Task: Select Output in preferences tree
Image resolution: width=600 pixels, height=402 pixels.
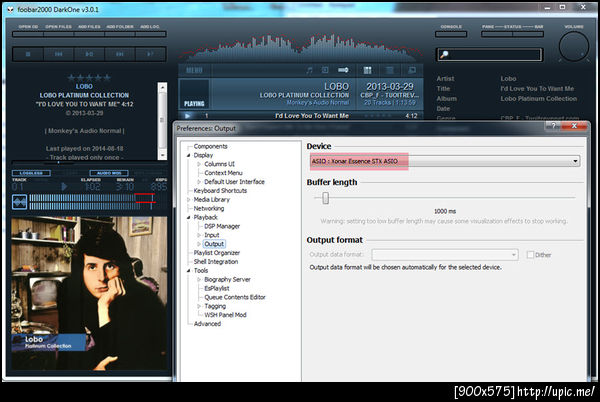Action: point(214,244)
